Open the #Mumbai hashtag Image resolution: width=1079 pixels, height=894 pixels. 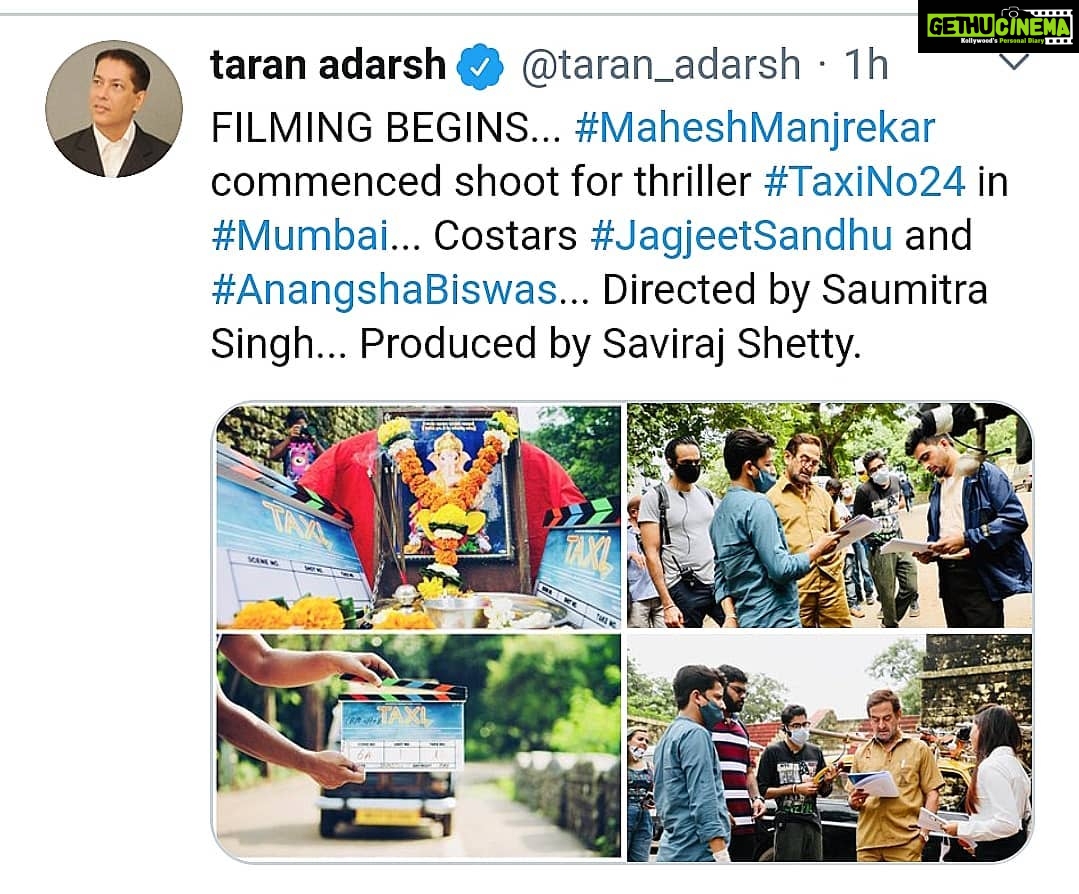click(300, 236)
